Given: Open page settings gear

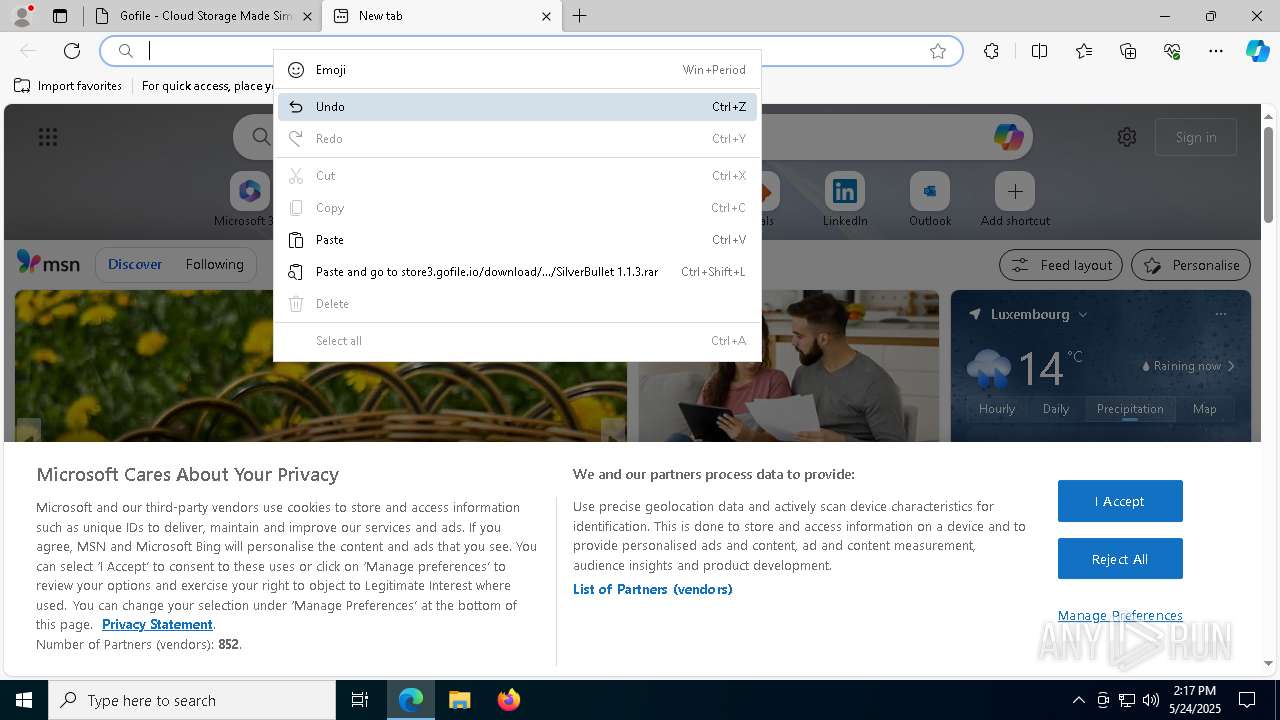Looking at the screenshot, I should (1127, 137).
